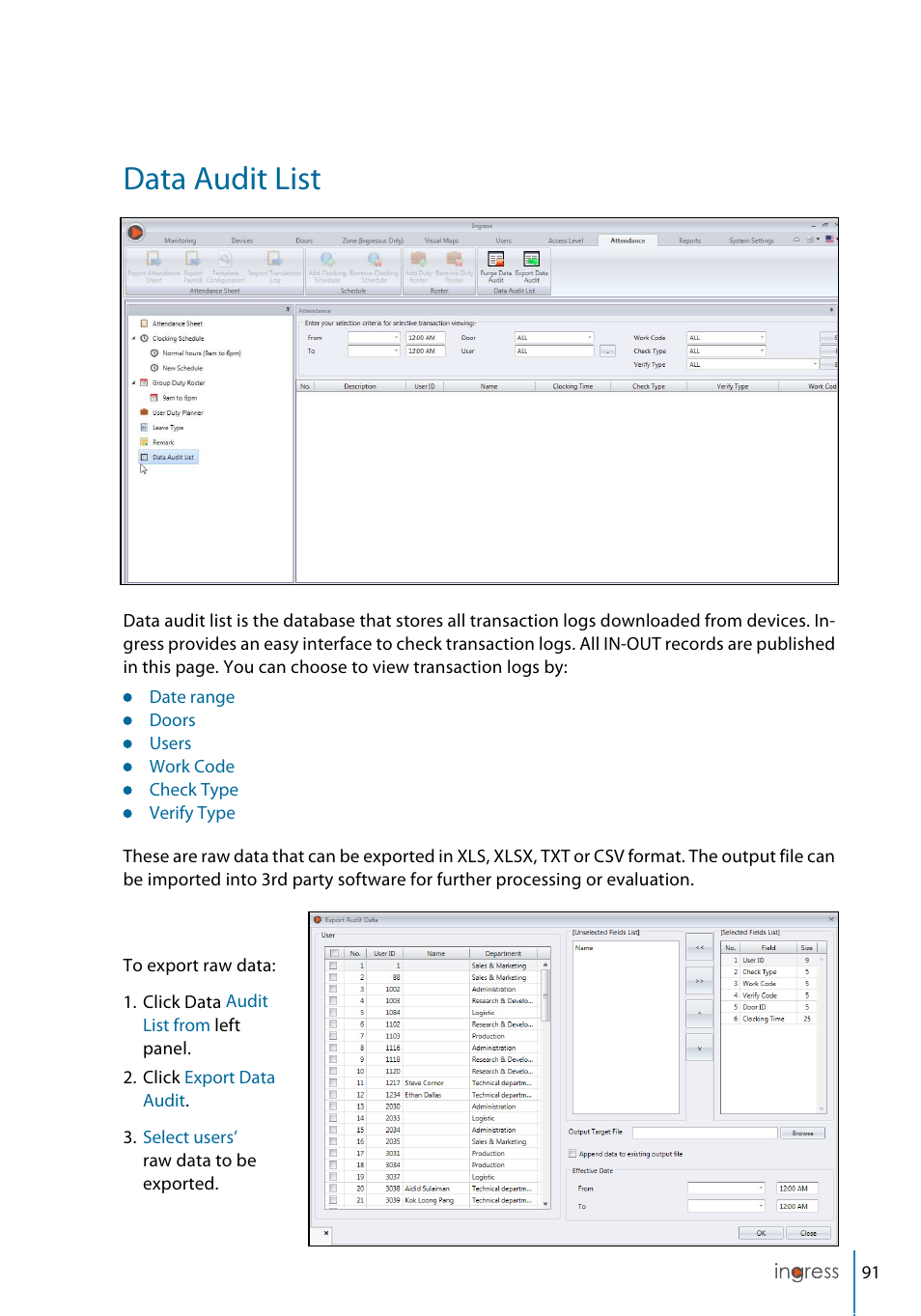This screenshot has height=1316, width=921.
Task: Click the Export Attendance Sheet ribbon icon
Action: (x=153, y=259)
